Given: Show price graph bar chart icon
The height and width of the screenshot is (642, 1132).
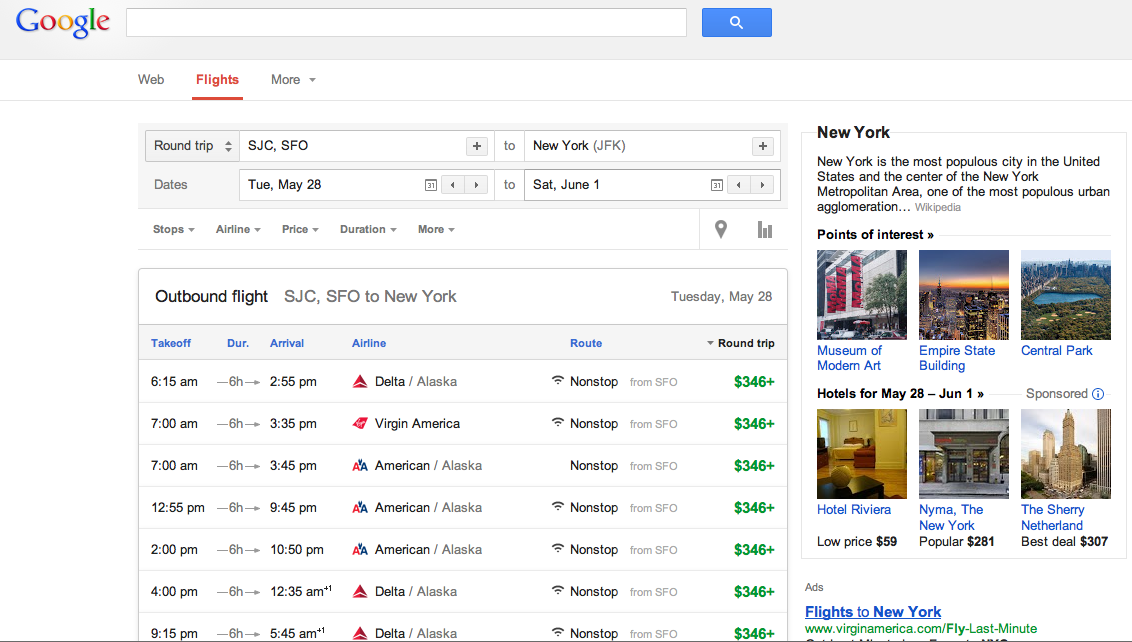Looking at the screenshot, I should (x=765, y=230).
